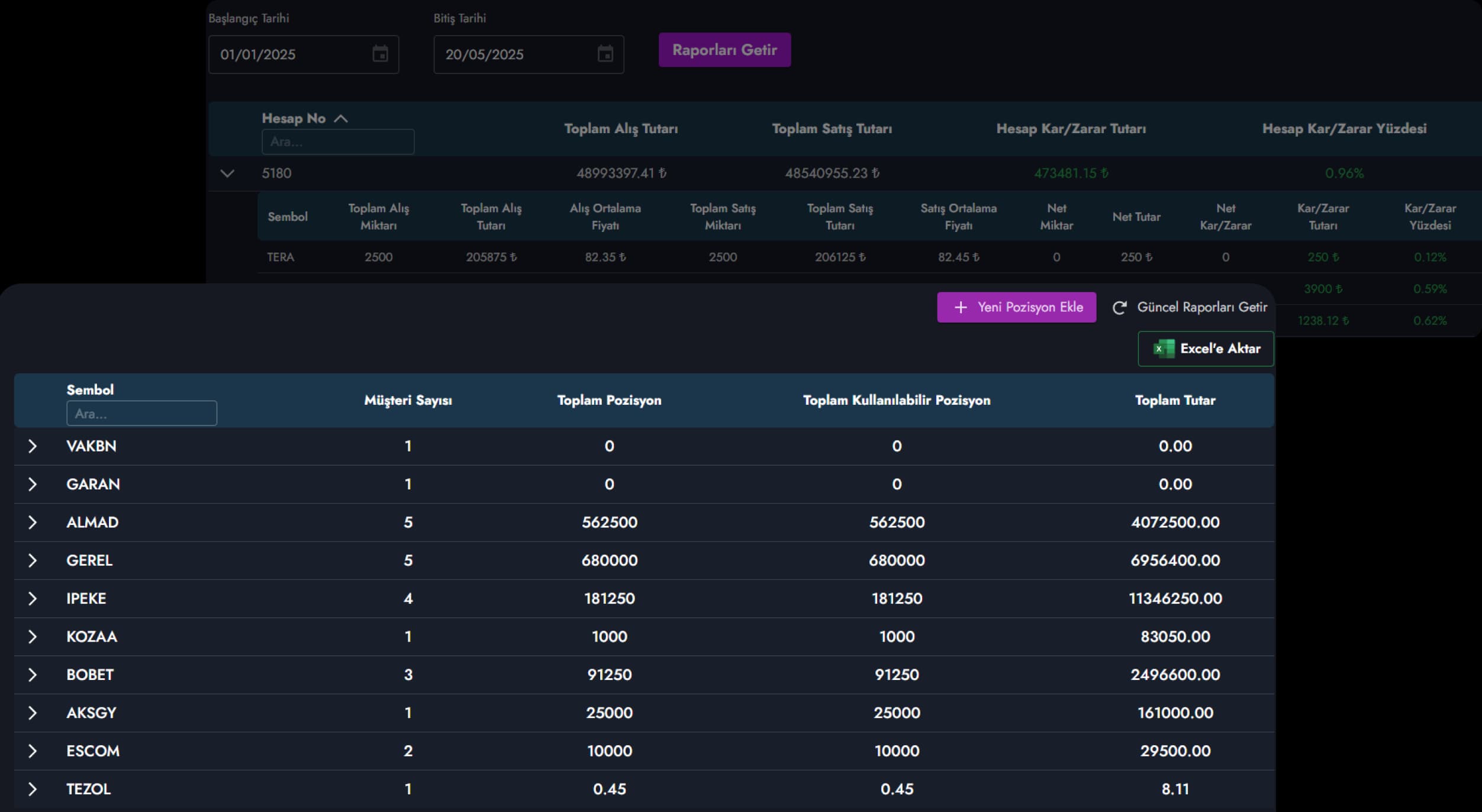Click the sort arrow on Hesap No
Screen dimensions: 1482x812
point(341,118)
